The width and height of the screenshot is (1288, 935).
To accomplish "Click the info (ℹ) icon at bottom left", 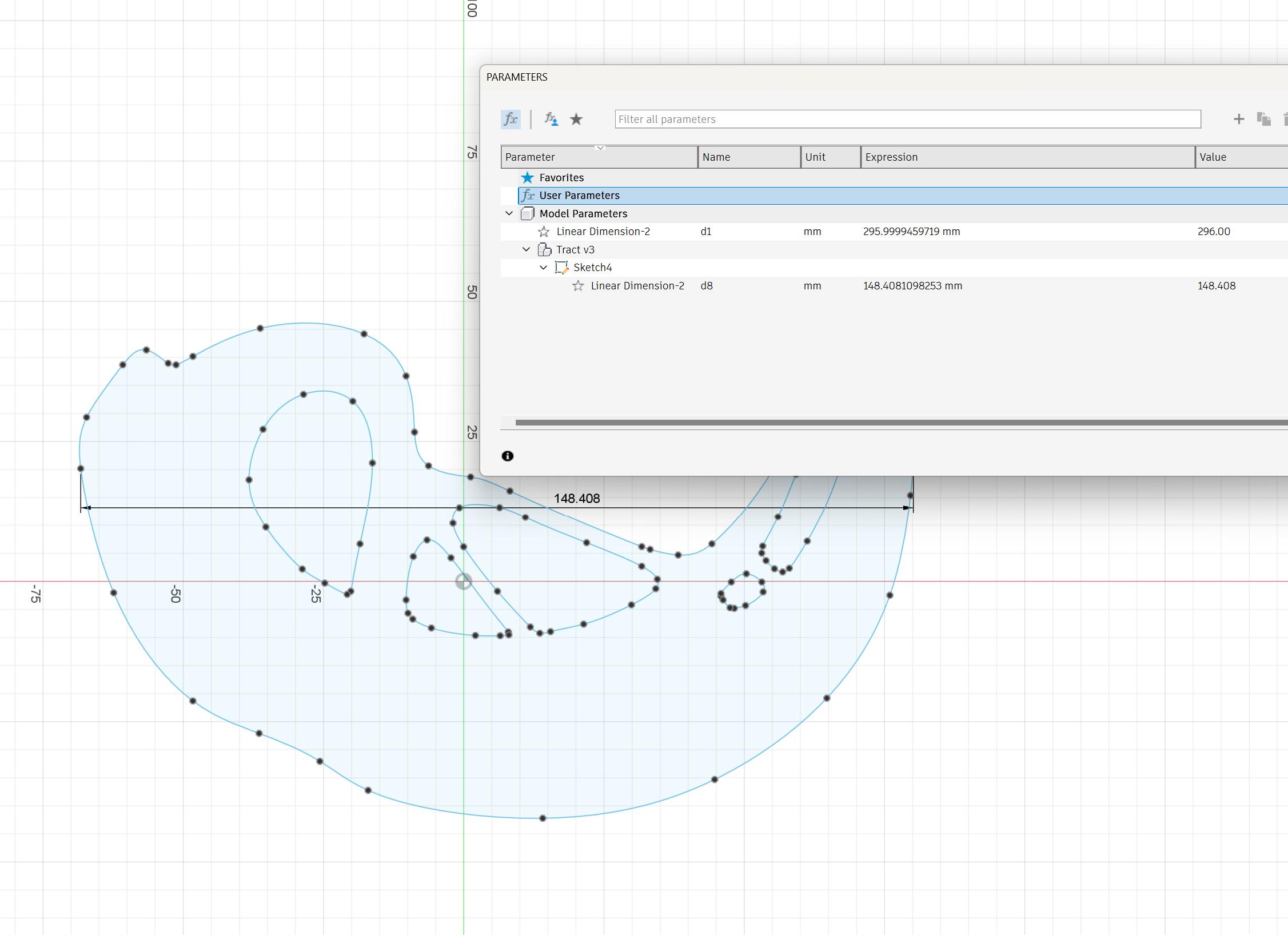I will (x=508, y=456).
